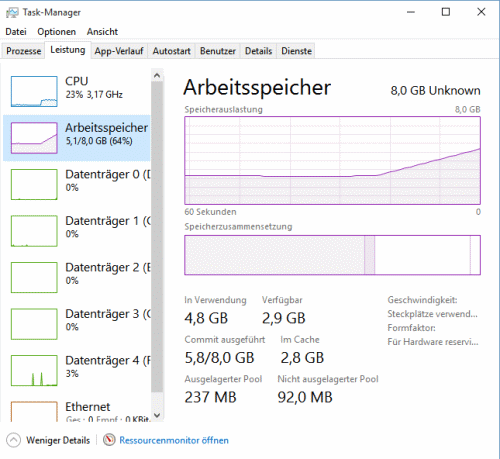Viewport: 500px width, 459px height.
Task: Minimize the Task-Manager window
Action: point(411,12)
